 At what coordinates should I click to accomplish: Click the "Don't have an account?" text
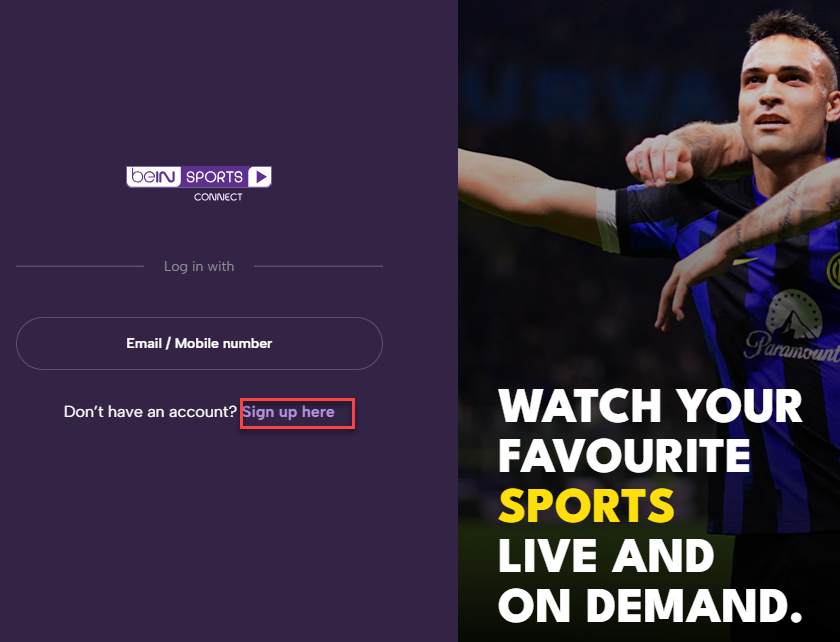click(150, 412)
